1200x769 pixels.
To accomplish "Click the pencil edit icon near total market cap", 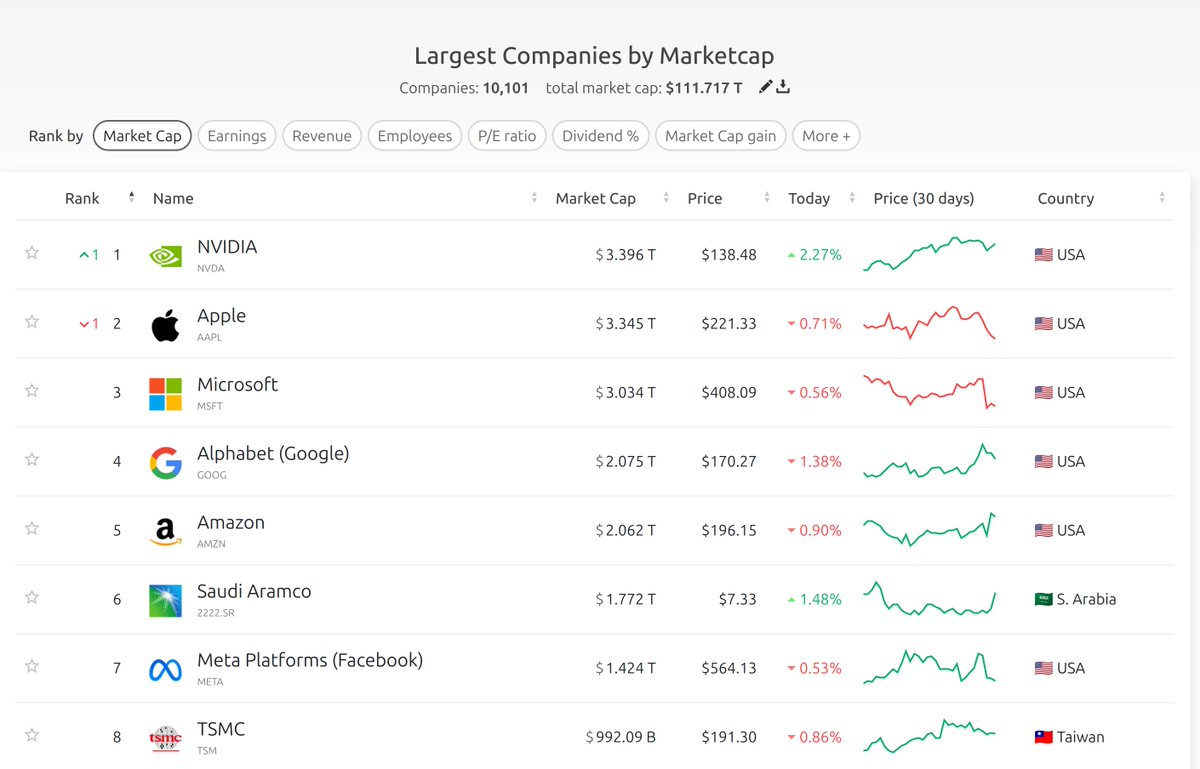I will (x=766, y=87).
